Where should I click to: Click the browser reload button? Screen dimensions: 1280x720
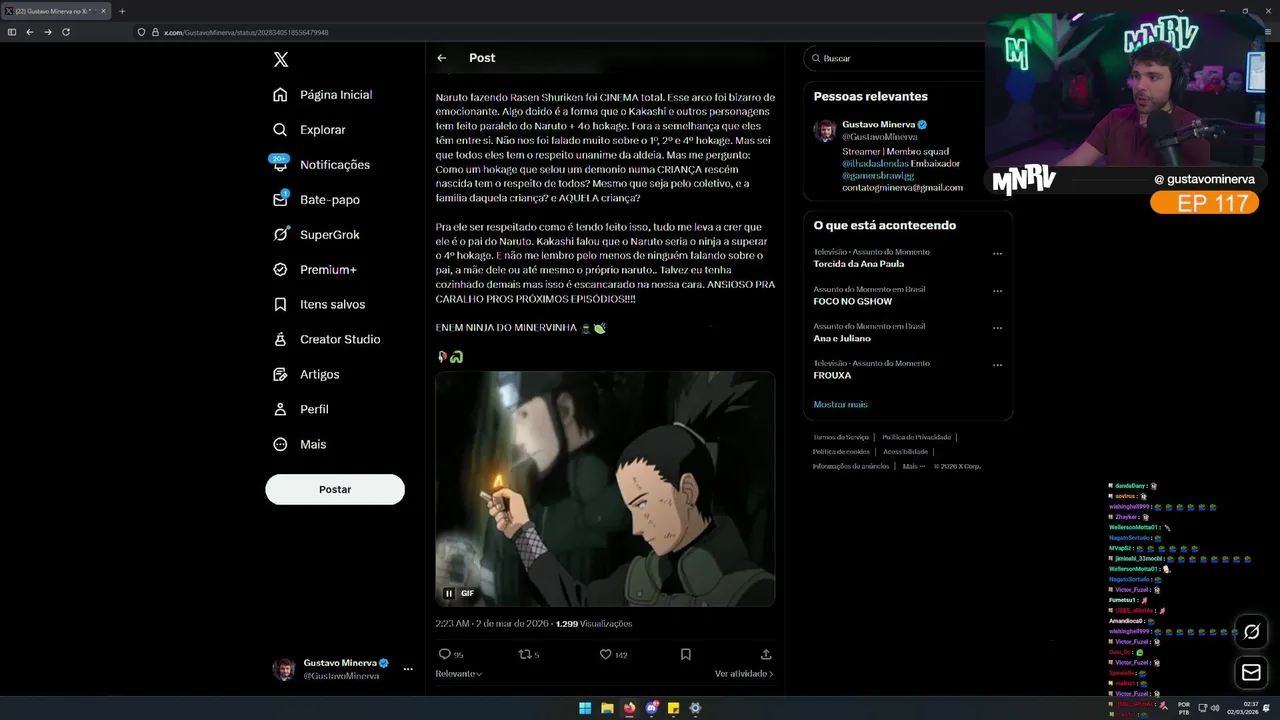66,32
